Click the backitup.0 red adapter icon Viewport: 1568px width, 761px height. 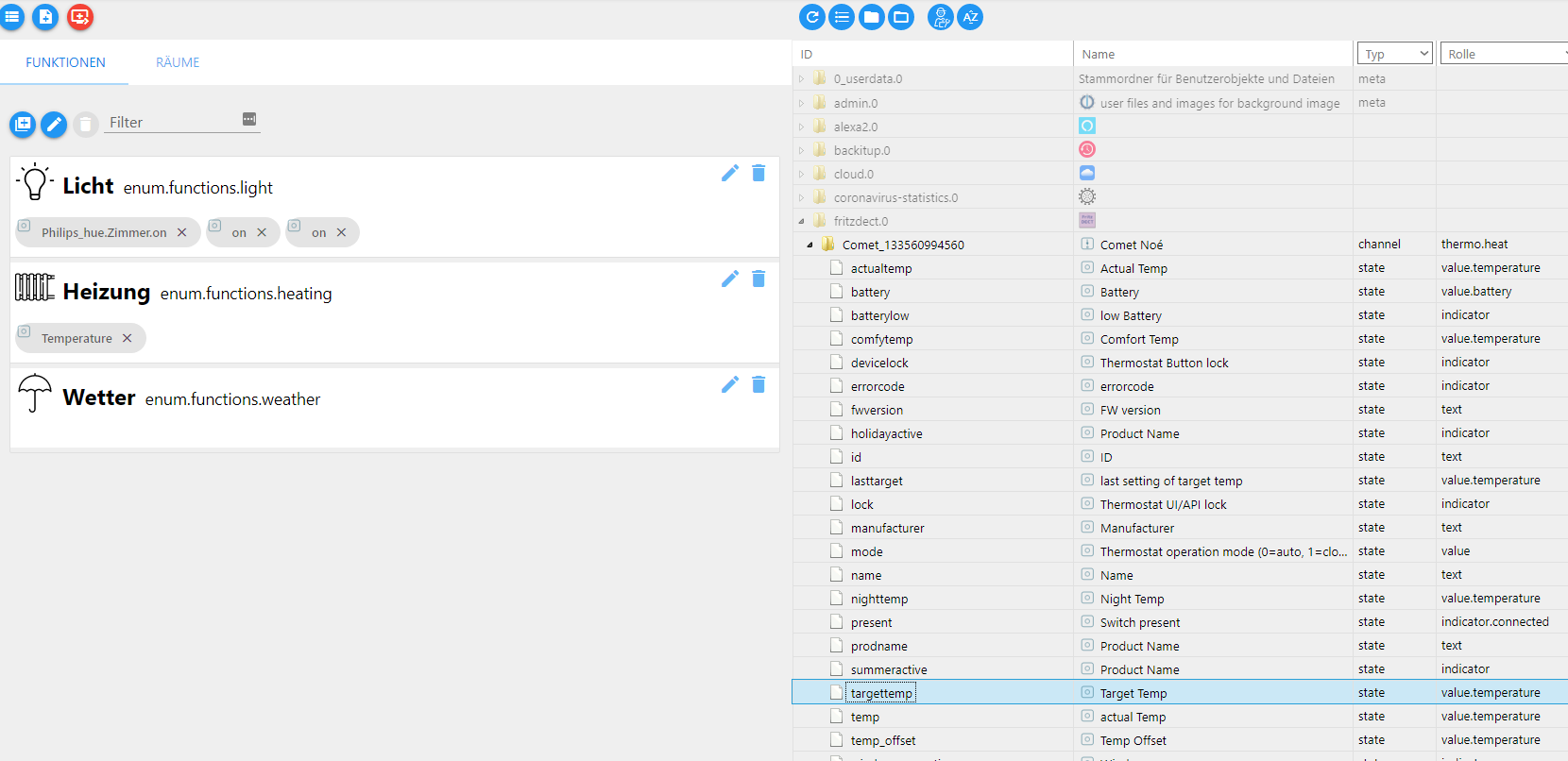(x=1087, y=149)
